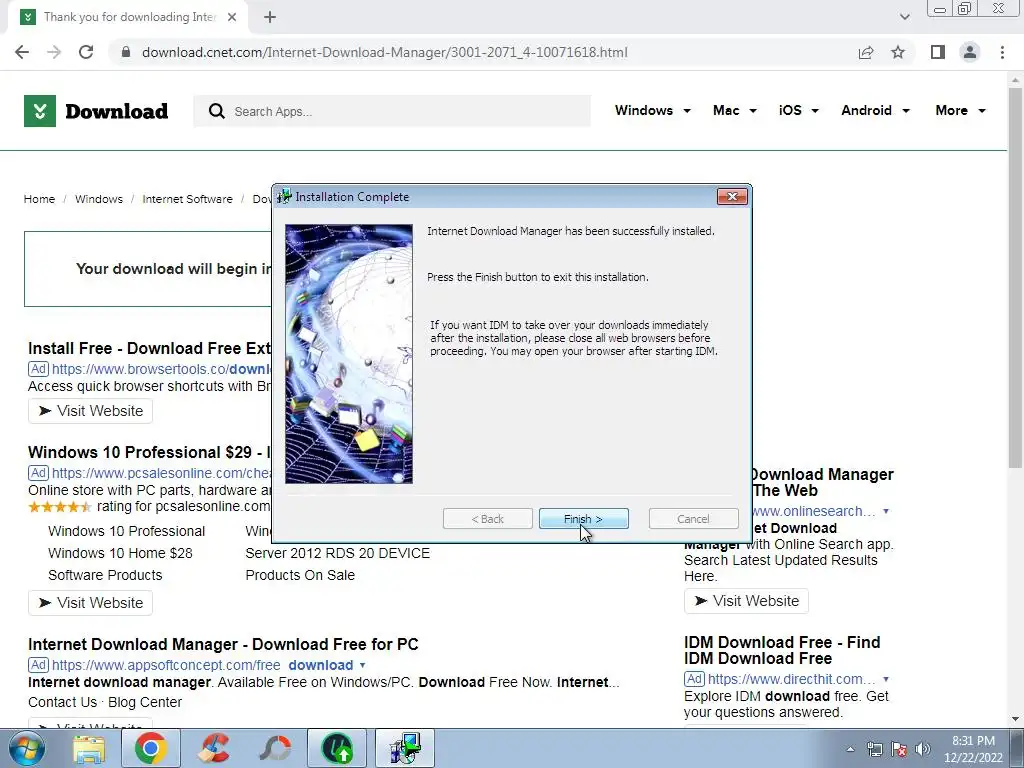Show hidden system tray icons

tap(850, 749)
